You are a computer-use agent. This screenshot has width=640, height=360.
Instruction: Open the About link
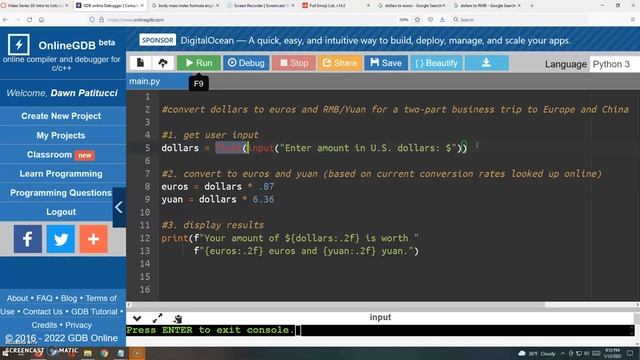click(18, 298)
